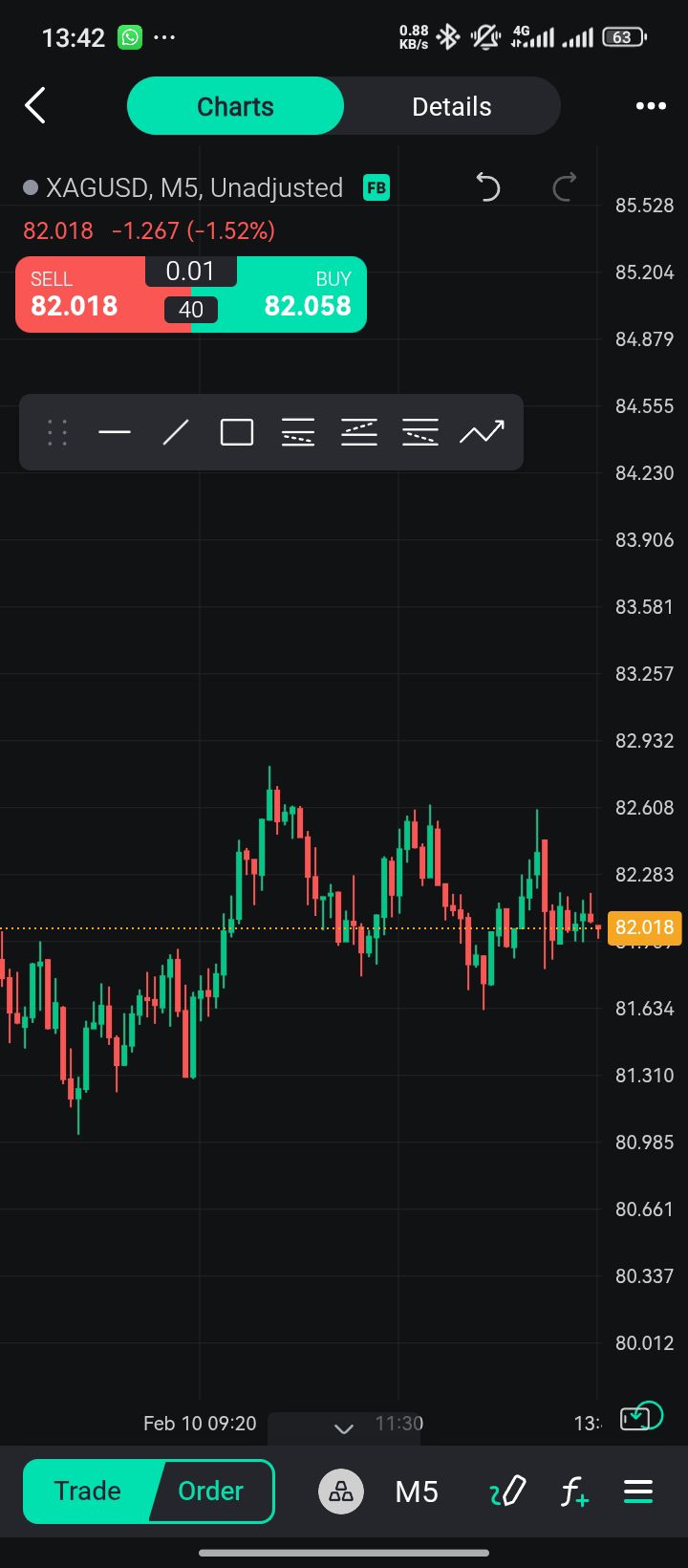Switch to the Trade mode
The width and height of the screenshot is (688, 1568).
coord(88,1492)
